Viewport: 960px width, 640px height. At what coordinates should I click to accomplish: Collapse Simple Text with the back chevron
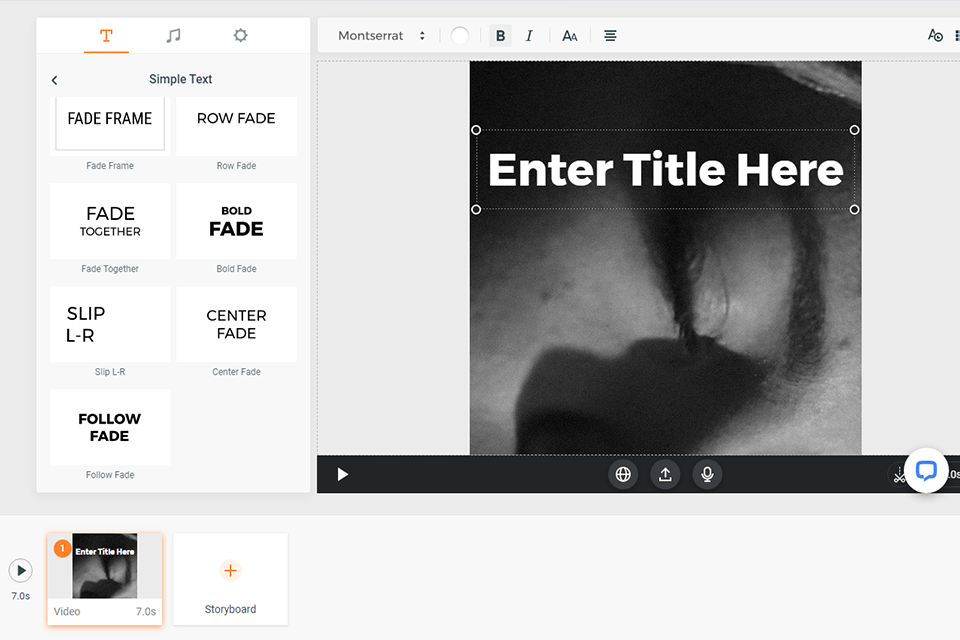click(x=53, y=79)
